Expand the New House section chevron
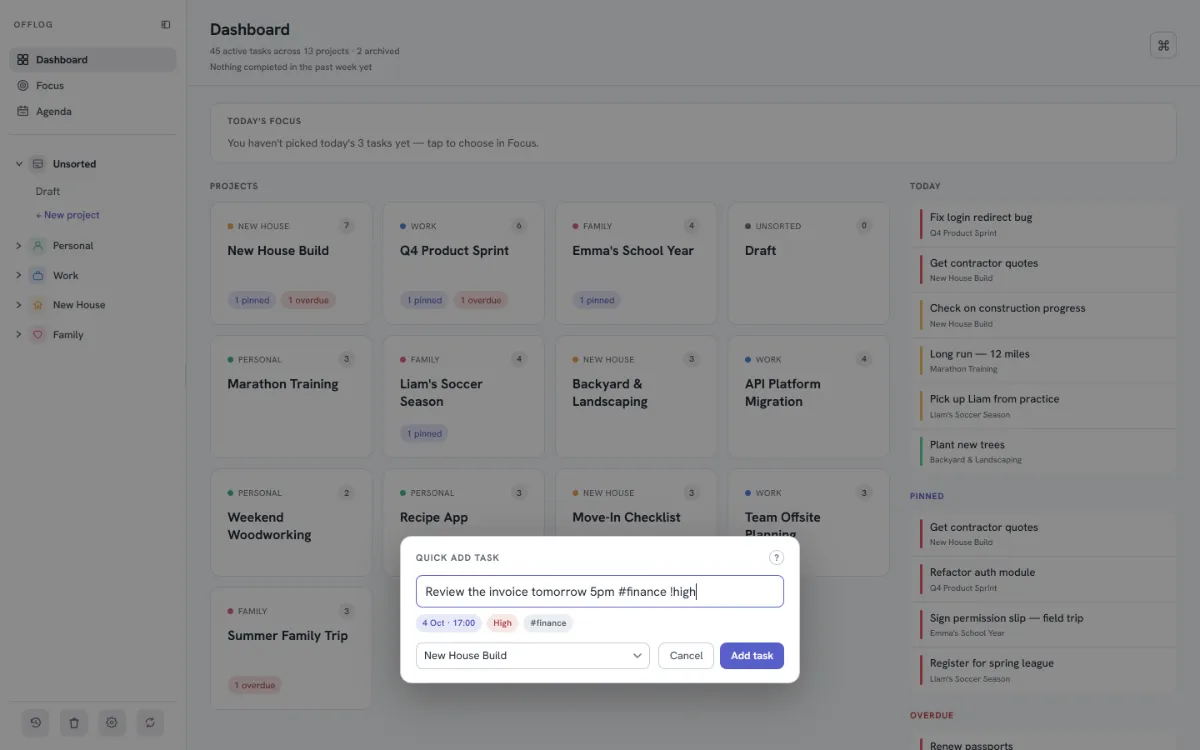This screenshot has width=1200, height=750. pyautogui.click(x=19, y=305)
